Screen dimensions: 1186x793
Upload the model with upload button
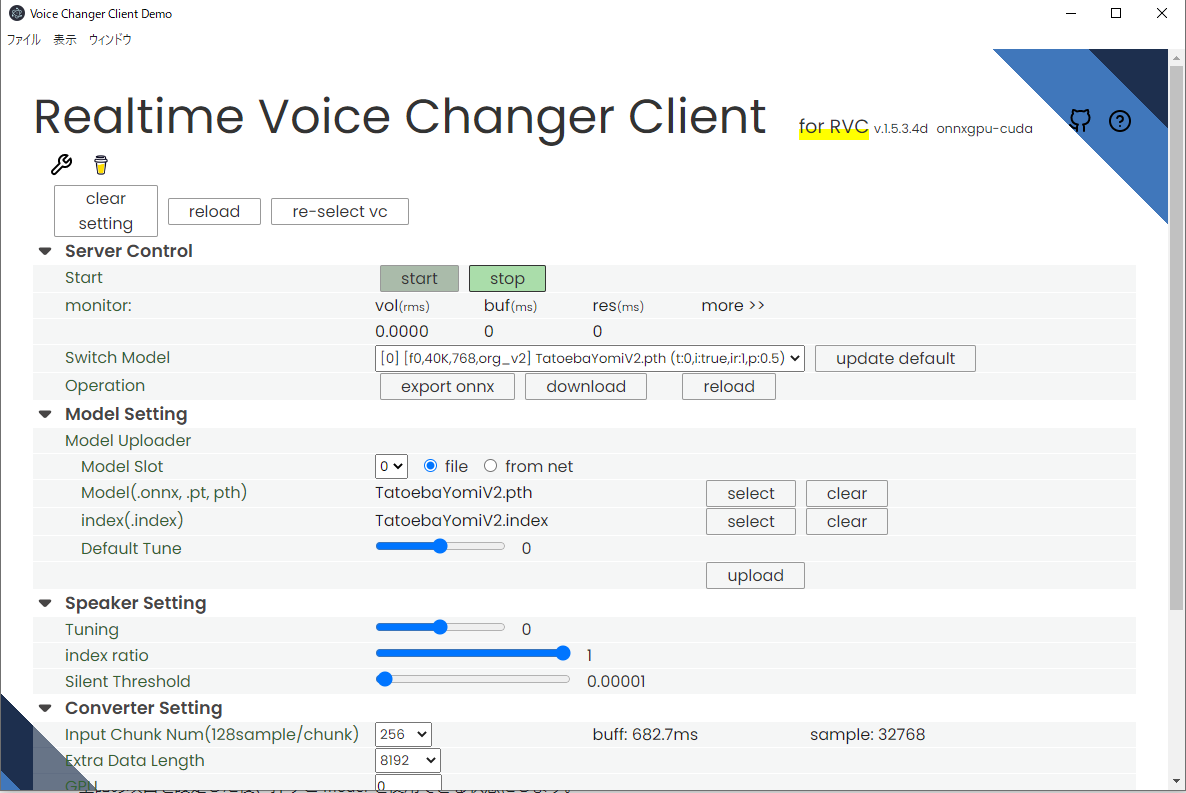(755, 576)
